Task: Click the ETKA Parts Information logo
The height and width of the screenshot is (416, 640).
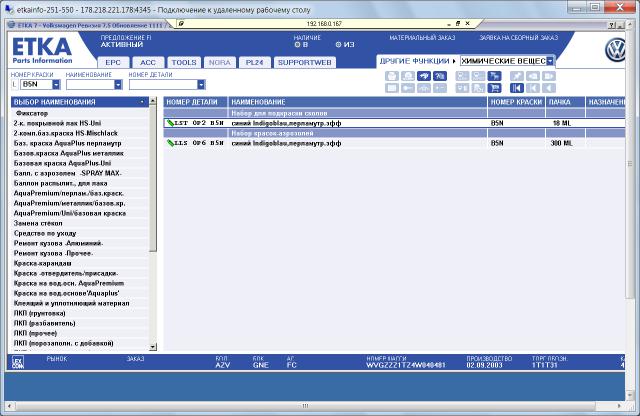Action: tap(42, 51)
